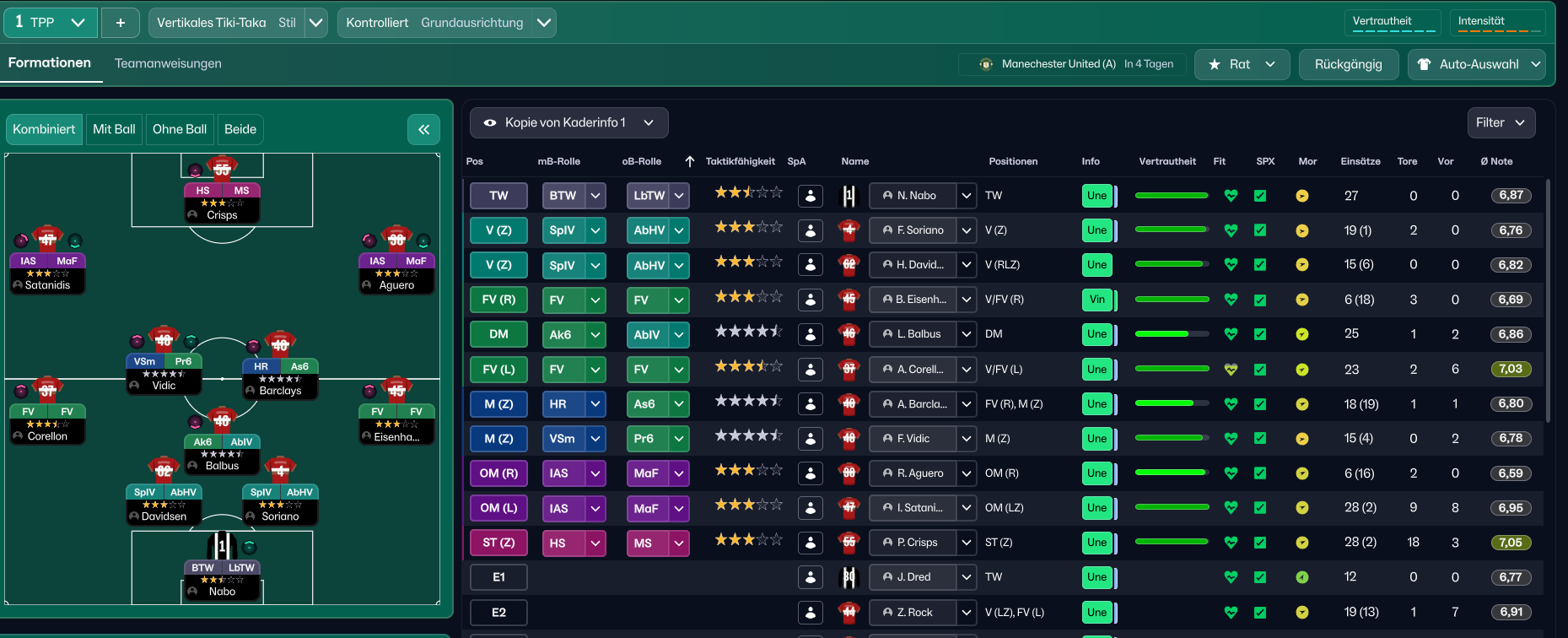This screenshot has width=1568, height=638.
Task: Click the player info icon for F. Soriano
Action: [x=811, y=230]
